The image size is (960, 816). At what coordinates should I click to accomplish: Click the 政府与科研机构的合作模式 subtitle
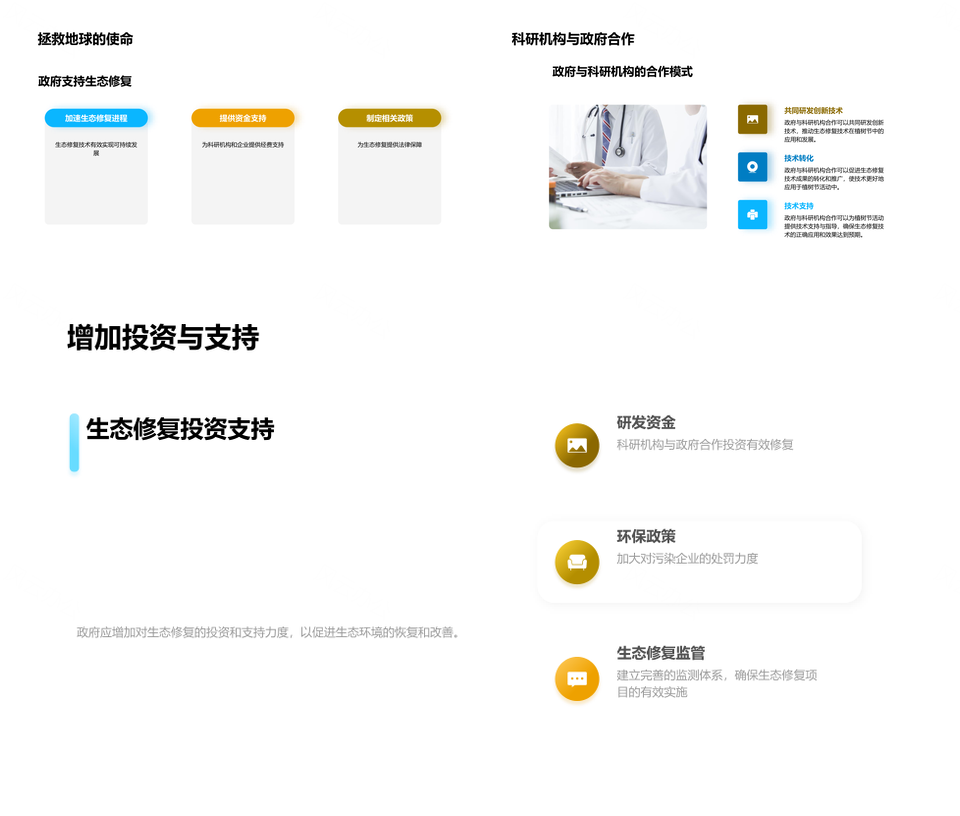(622, 72)
